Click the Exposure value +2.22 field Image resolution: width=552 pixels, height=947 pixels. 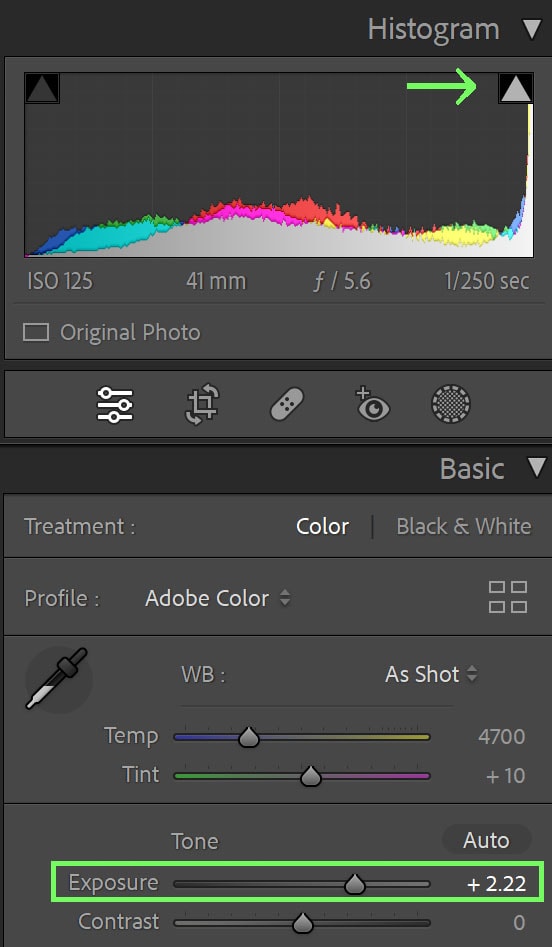[x=496, y=884]
